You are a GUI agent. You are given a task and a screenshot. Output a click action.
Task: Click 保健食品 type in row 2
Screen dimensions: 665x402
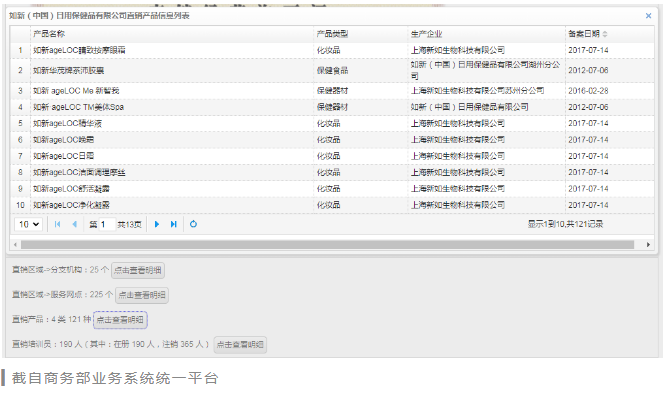tap(332, 70)
